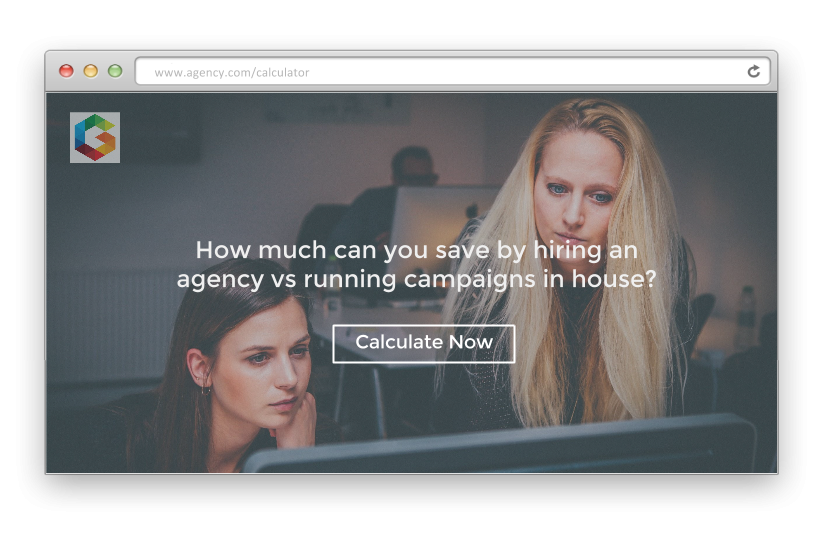Click the 'agency vs running campaigns' text line
The height and width of the screenshot is (540, 828).
pyautogui.click(x=417, y=279)
